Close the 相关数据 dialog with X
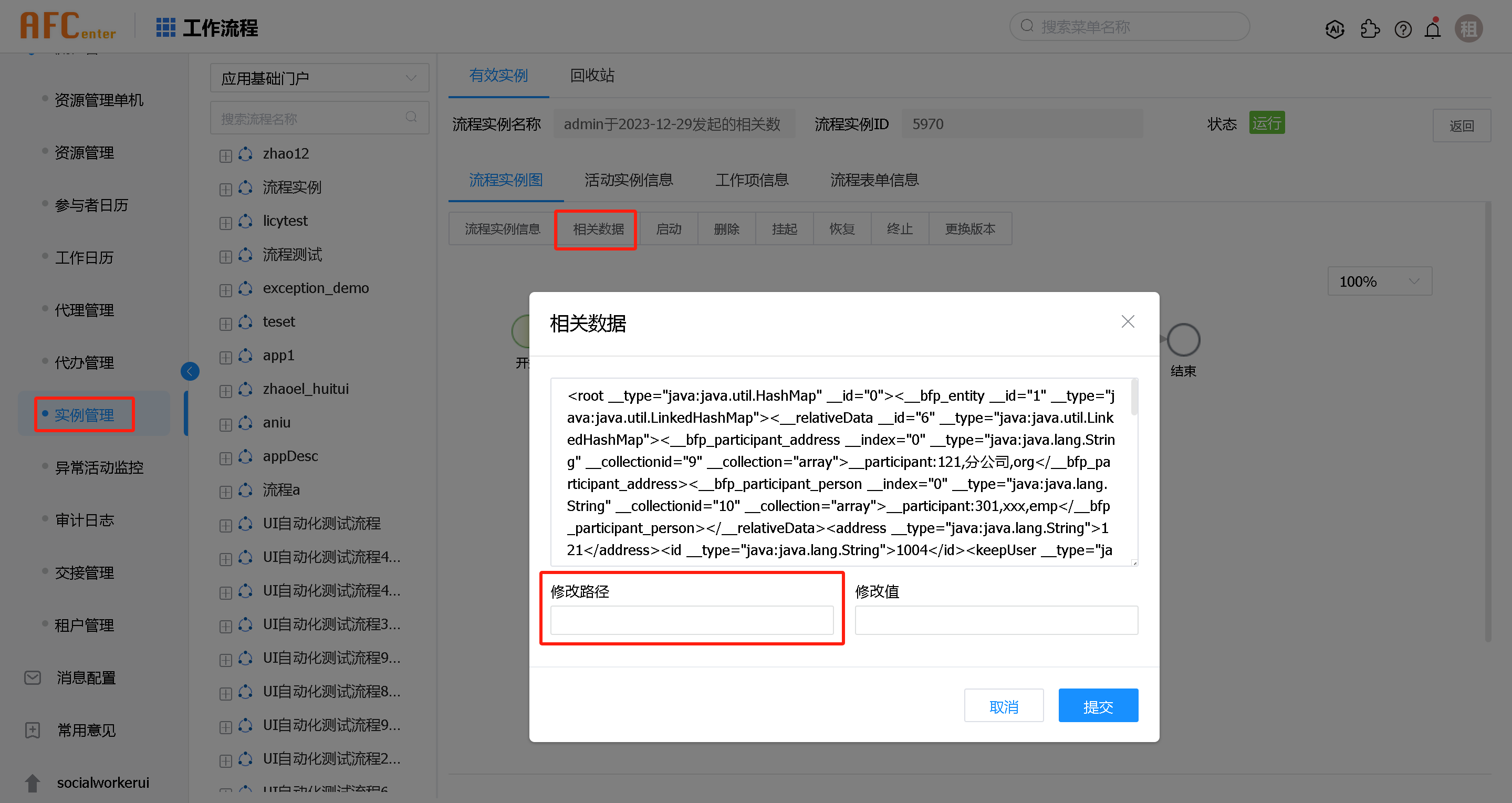This screenshot has width=1512, height=803. (x=1128, y=321)
